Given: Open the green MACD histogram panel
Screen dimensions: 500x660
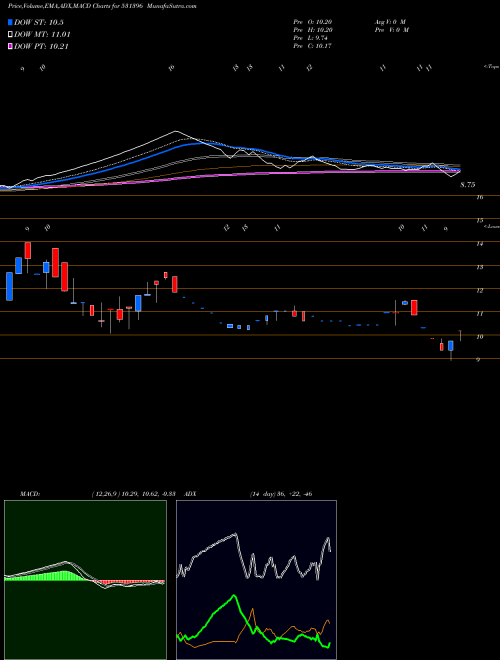Looking at the screenshot, I should tap(85, 580).
